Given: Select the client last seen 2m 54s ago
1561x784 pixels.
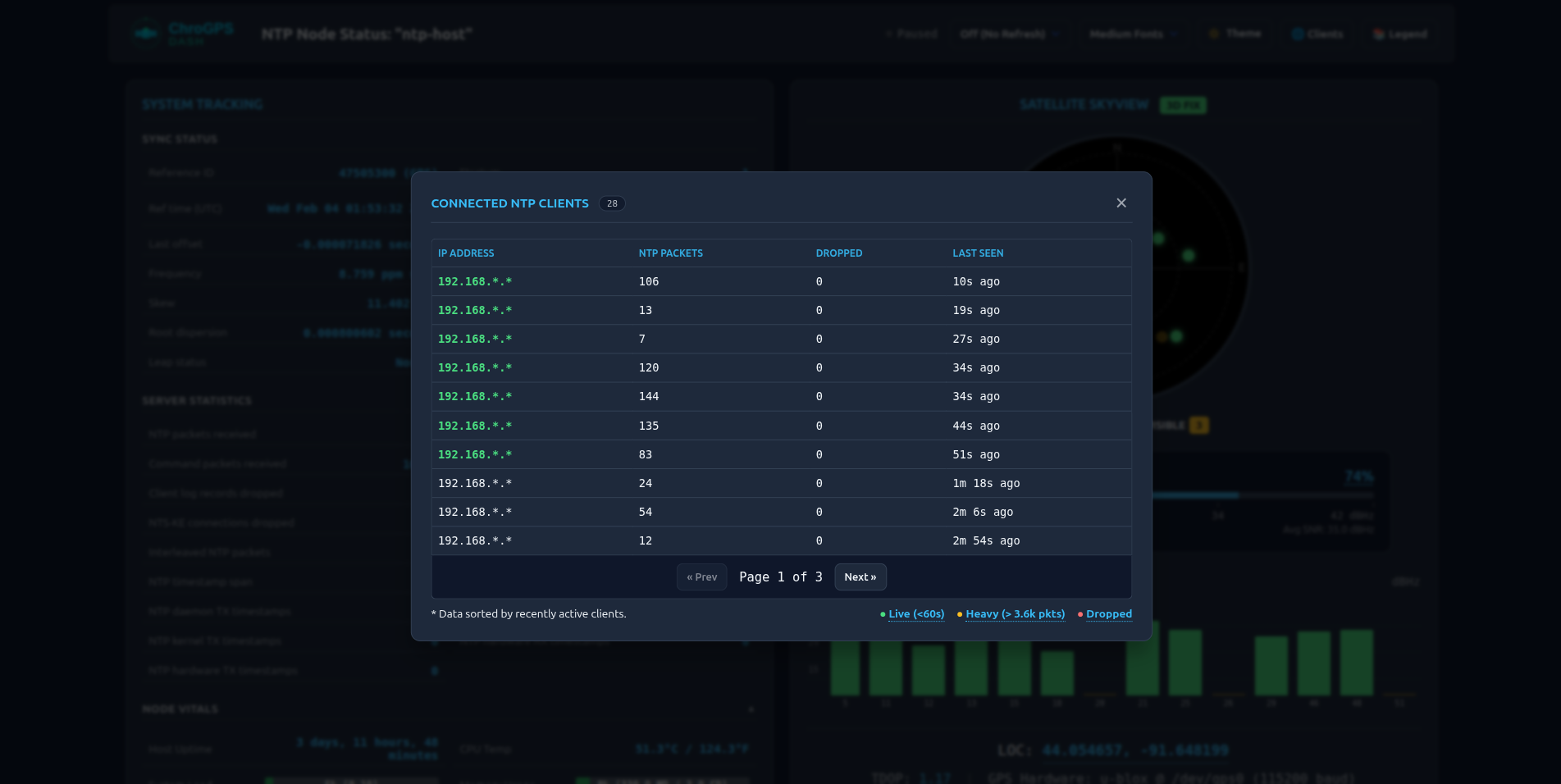Looking at the screenshot, I should point(780,541).
